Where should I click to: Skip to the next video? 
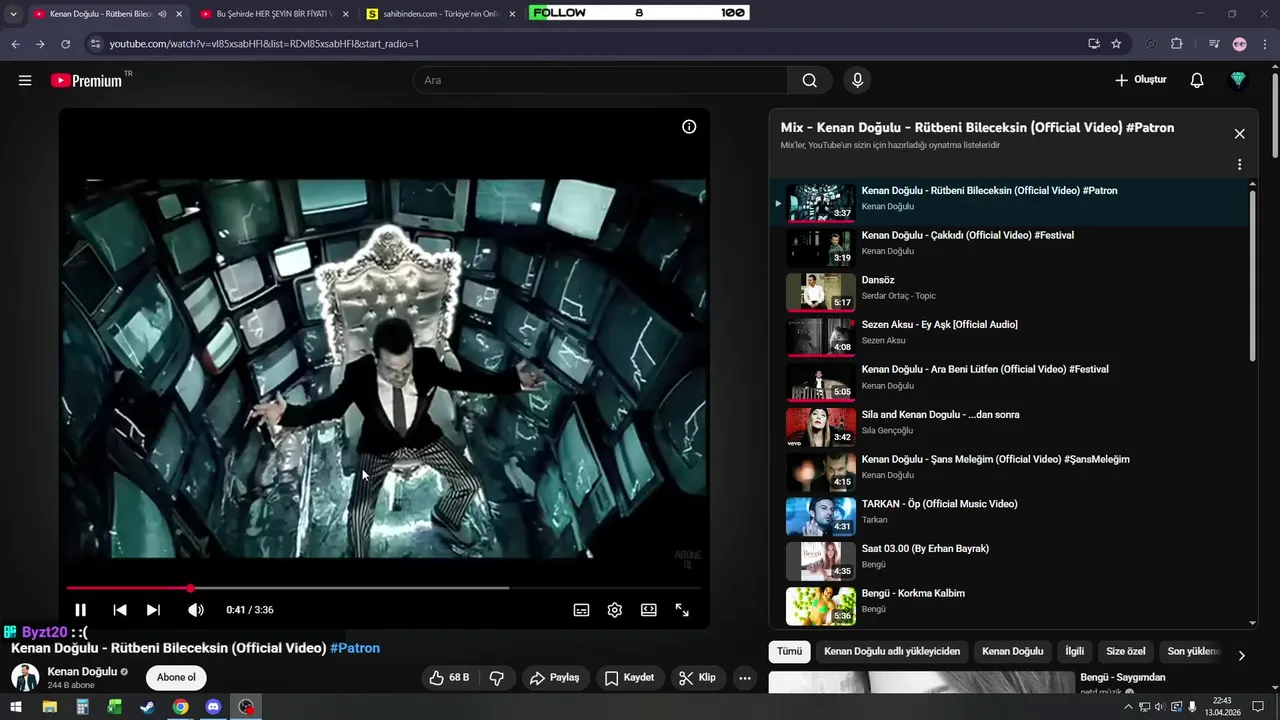coord(153,610)
